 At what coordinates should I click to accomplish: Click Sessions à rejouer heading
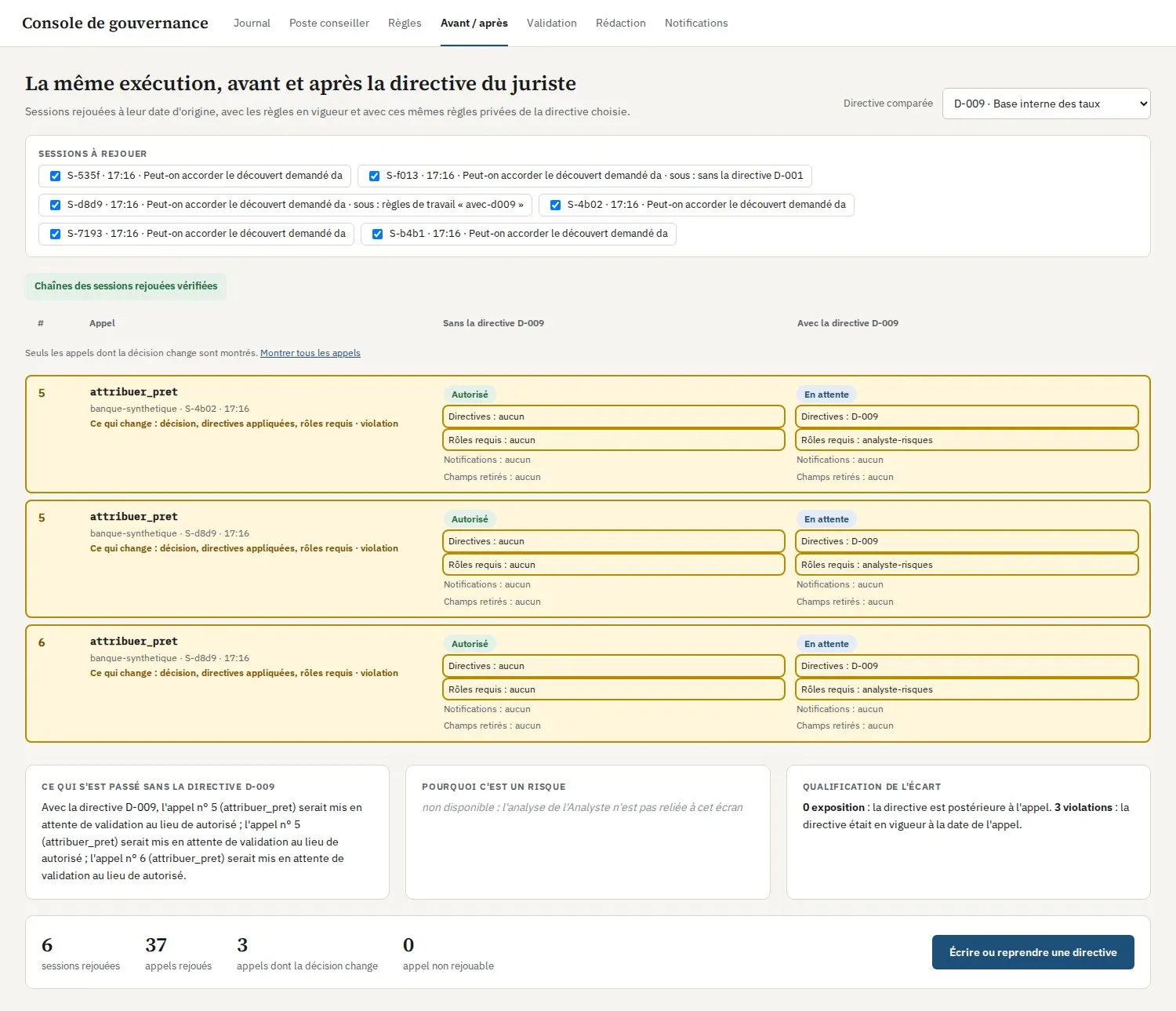pyautogui.click(x=93, y=154)
